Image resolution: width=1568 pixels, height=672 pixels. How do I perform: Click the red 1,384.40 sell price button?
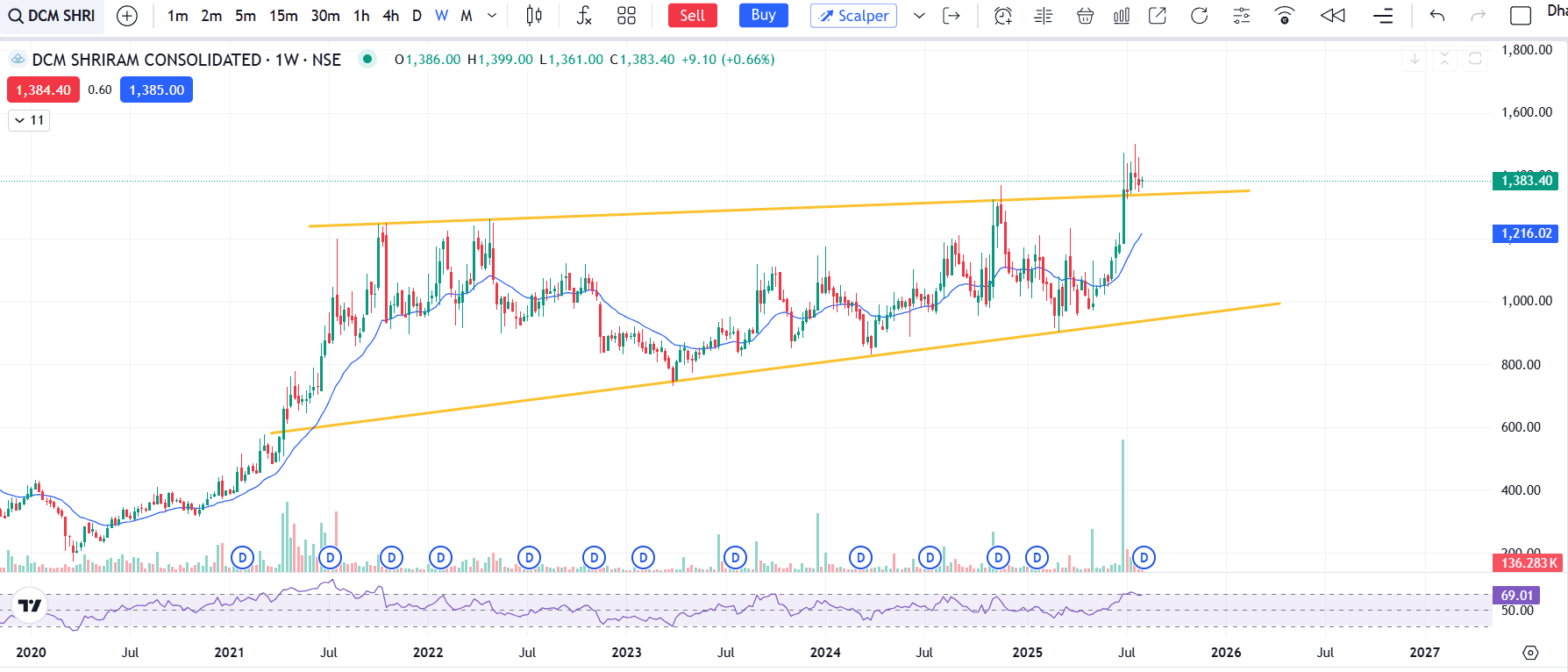(44, 89)
